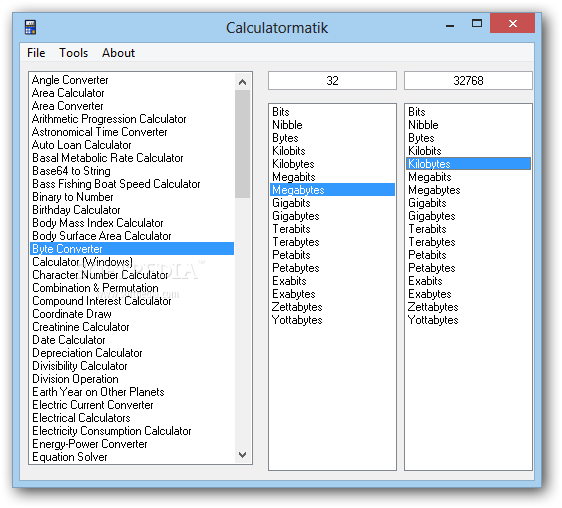Select Coordinate Draw entry
562x508 pixels.
point(132,314)
